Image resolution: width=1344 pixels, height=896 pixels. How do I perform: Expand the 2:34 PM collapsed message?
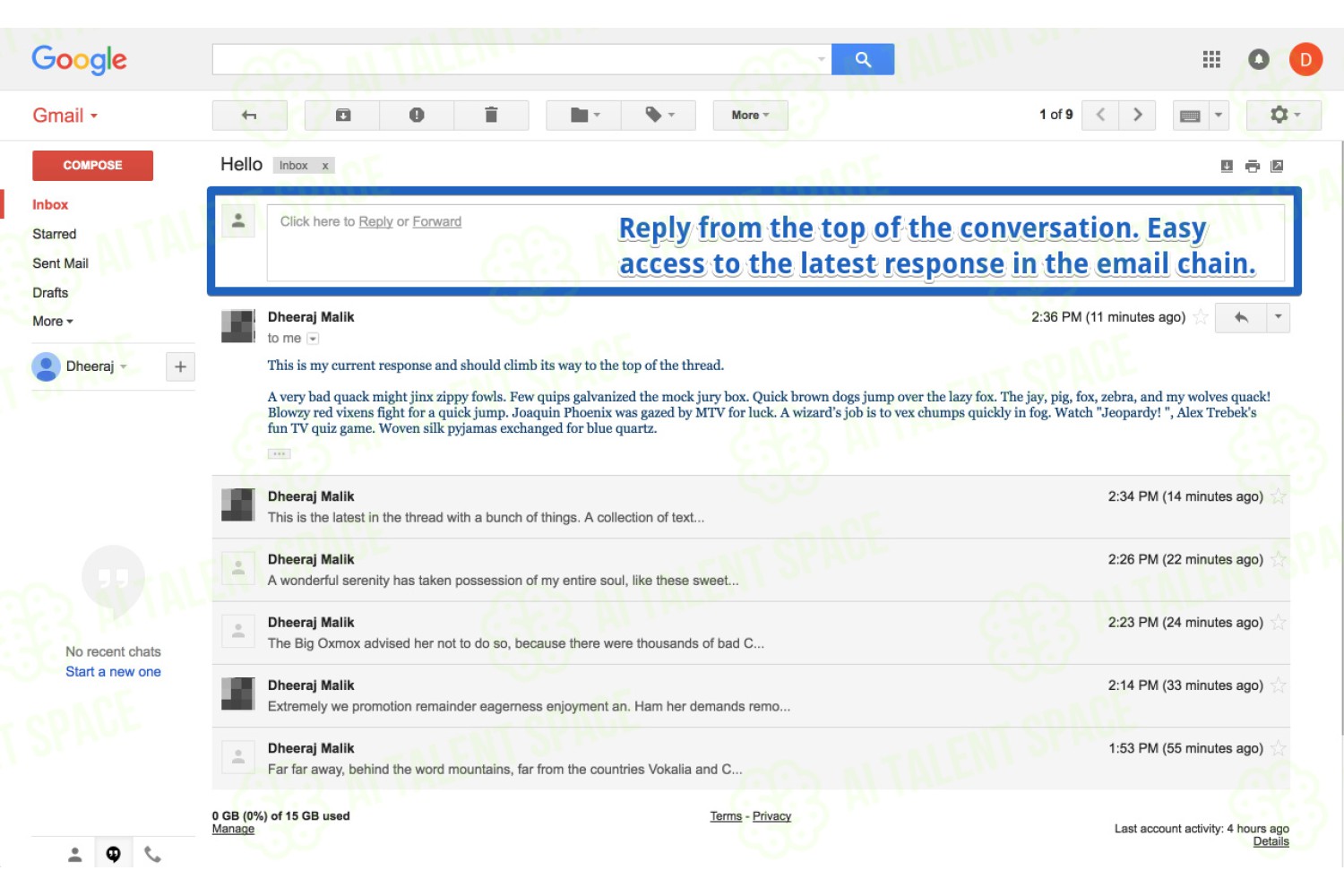[751, 507]
